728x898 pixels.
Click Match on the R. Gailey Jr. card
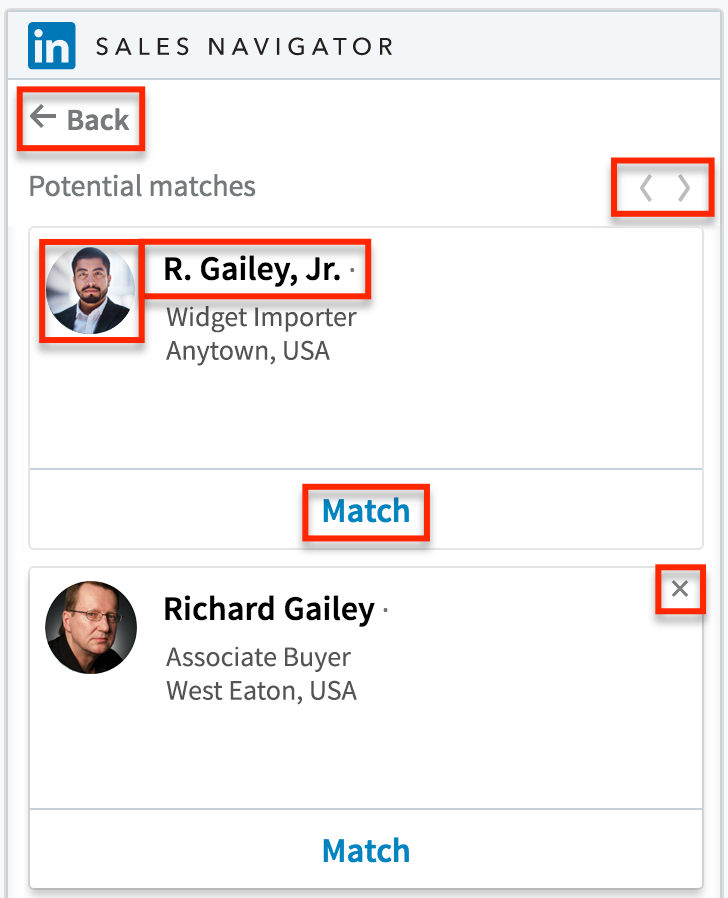pyautogui.click(x=365, y=512)
